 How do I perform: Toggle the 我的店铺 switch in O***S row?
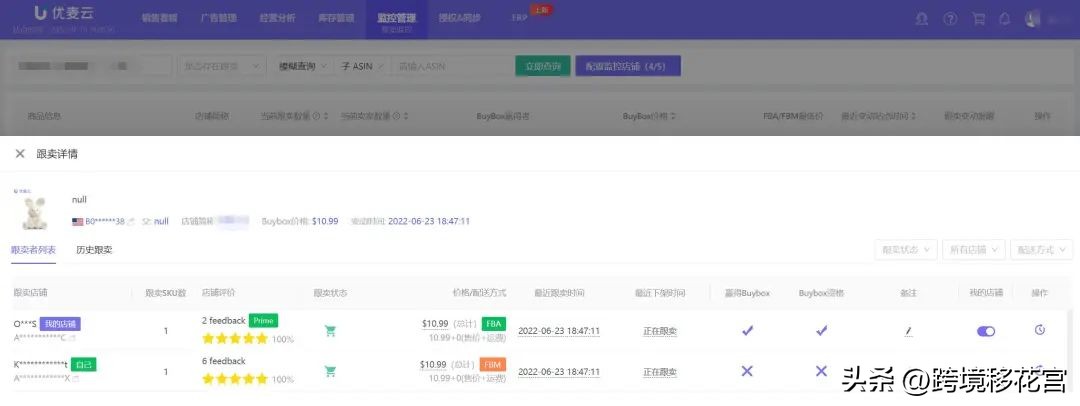tap(986, 332)
